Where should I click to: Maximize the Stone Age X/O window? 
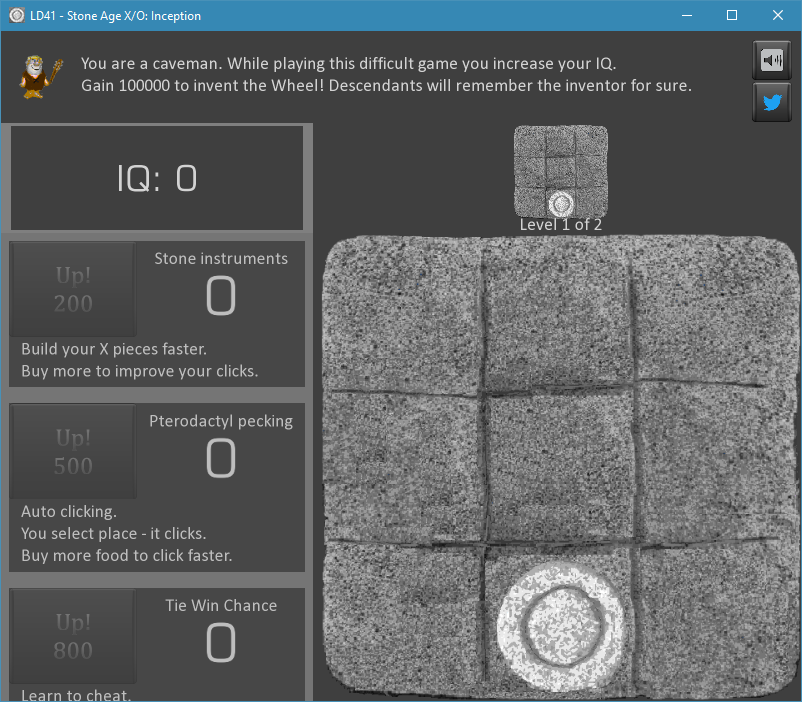pyautogui.click(x=732, y=15)
